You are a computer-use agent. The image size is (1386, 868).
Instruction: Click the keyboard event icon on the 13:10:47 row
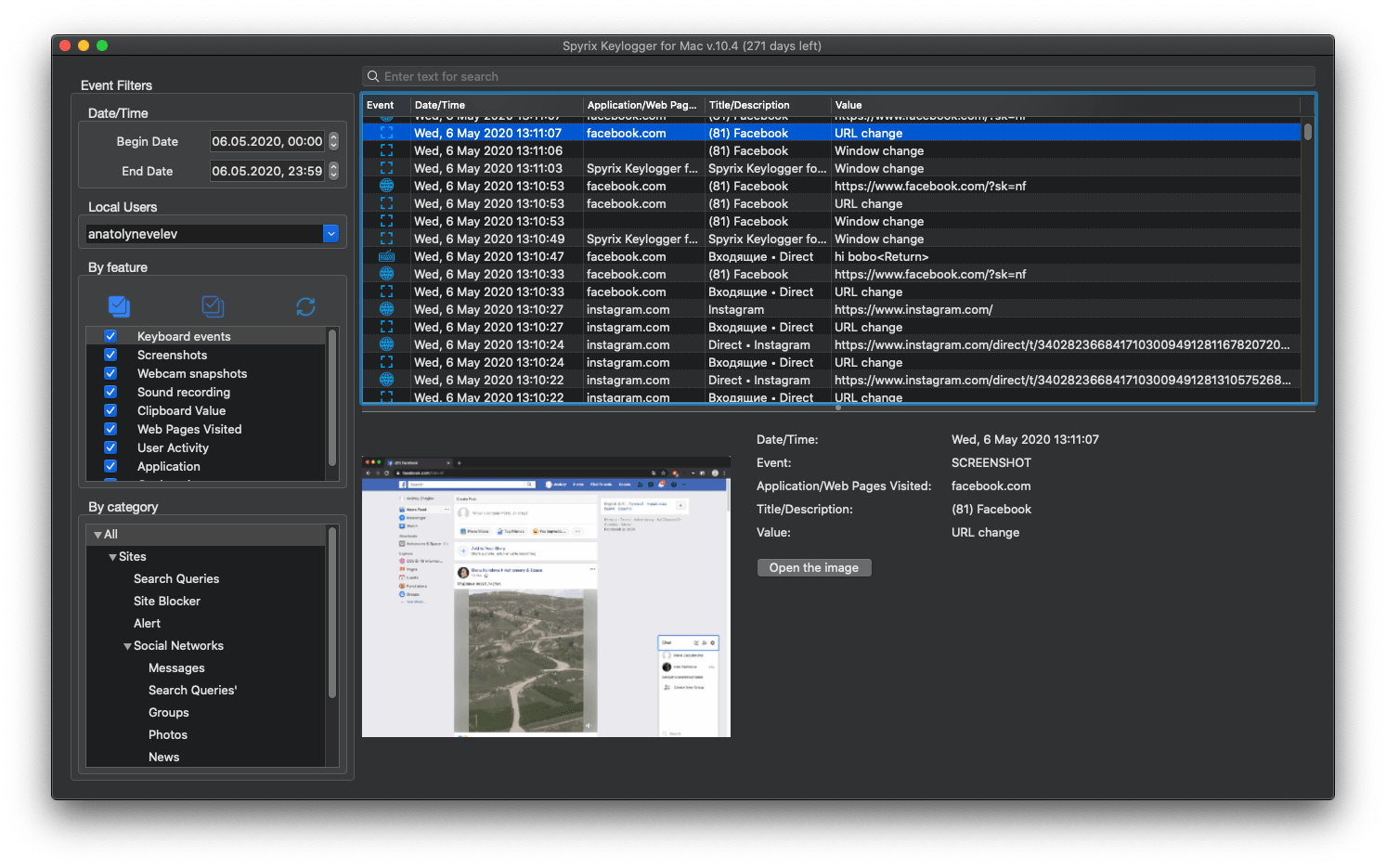386,256
